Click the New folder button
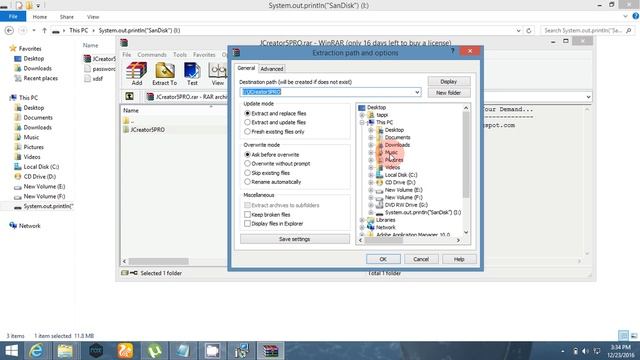Screen dimensions: 640x360 pos(449,93)
